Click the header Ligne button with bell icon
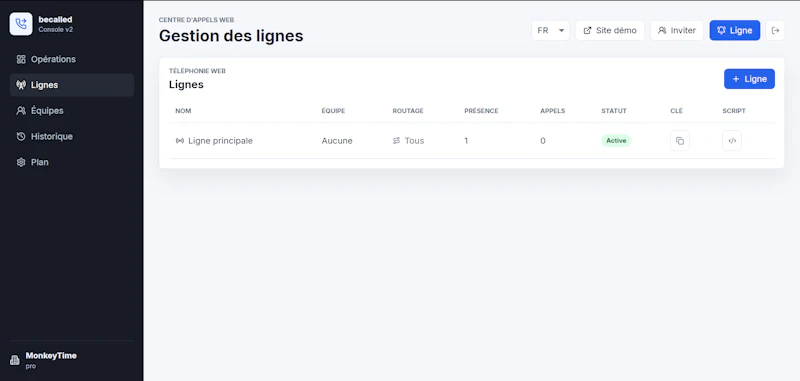The height and width of the screenshot is (381, 800). [x=735, y=31]
